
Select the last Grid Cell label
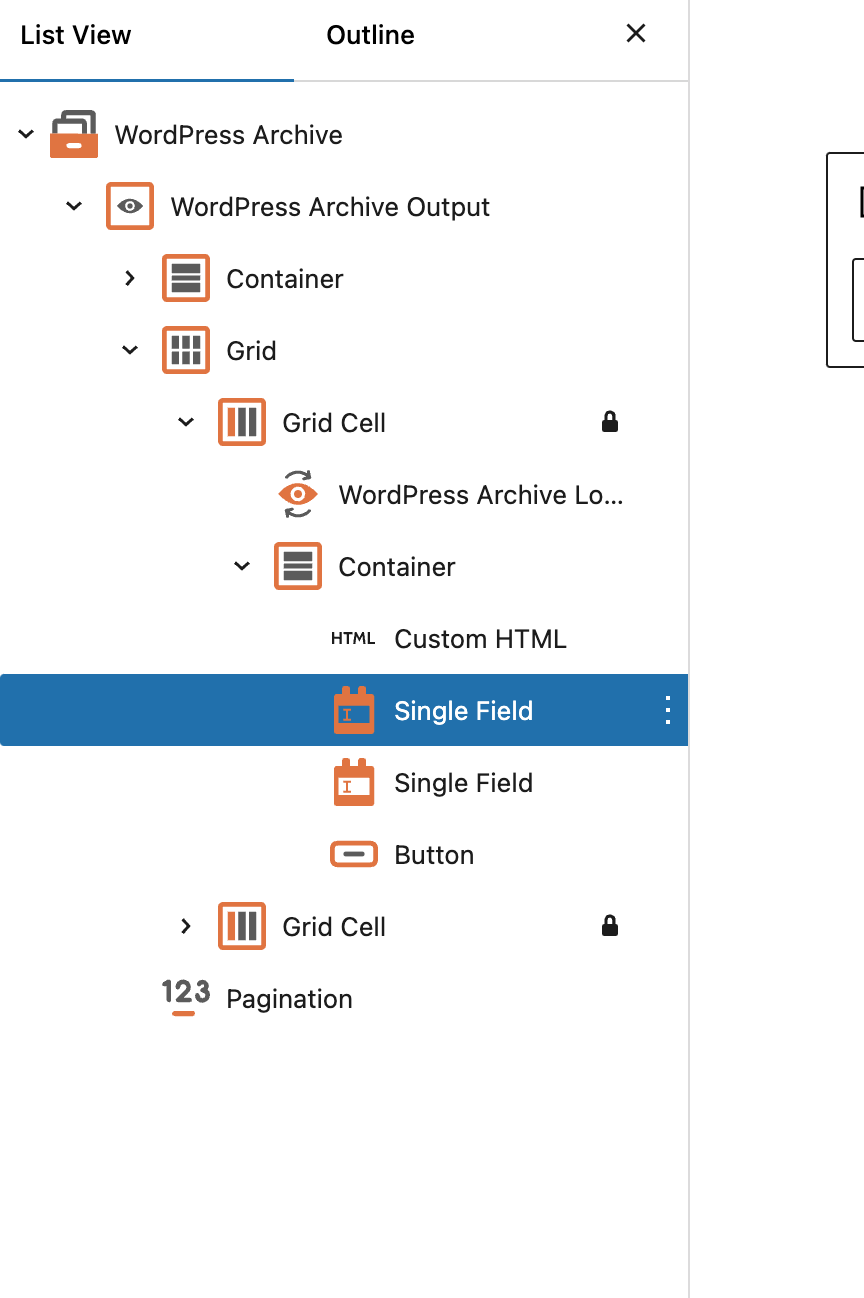point(334,927)
